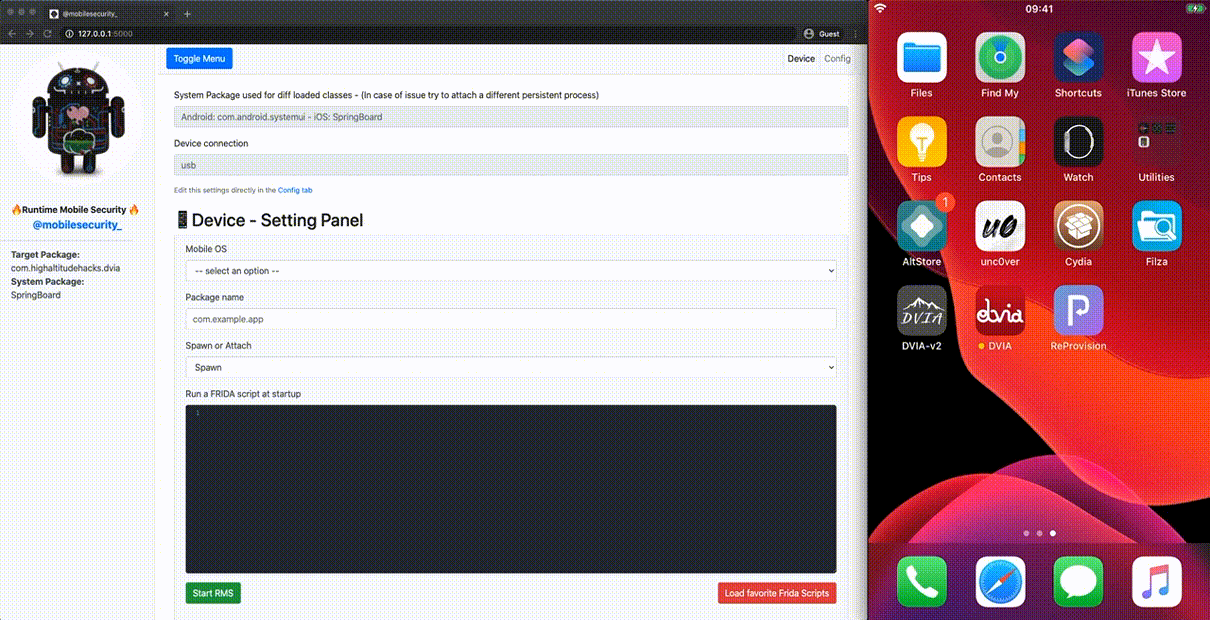Open Safari in the dock
The width and height of the screenshot is (1210, 620).
999,582
